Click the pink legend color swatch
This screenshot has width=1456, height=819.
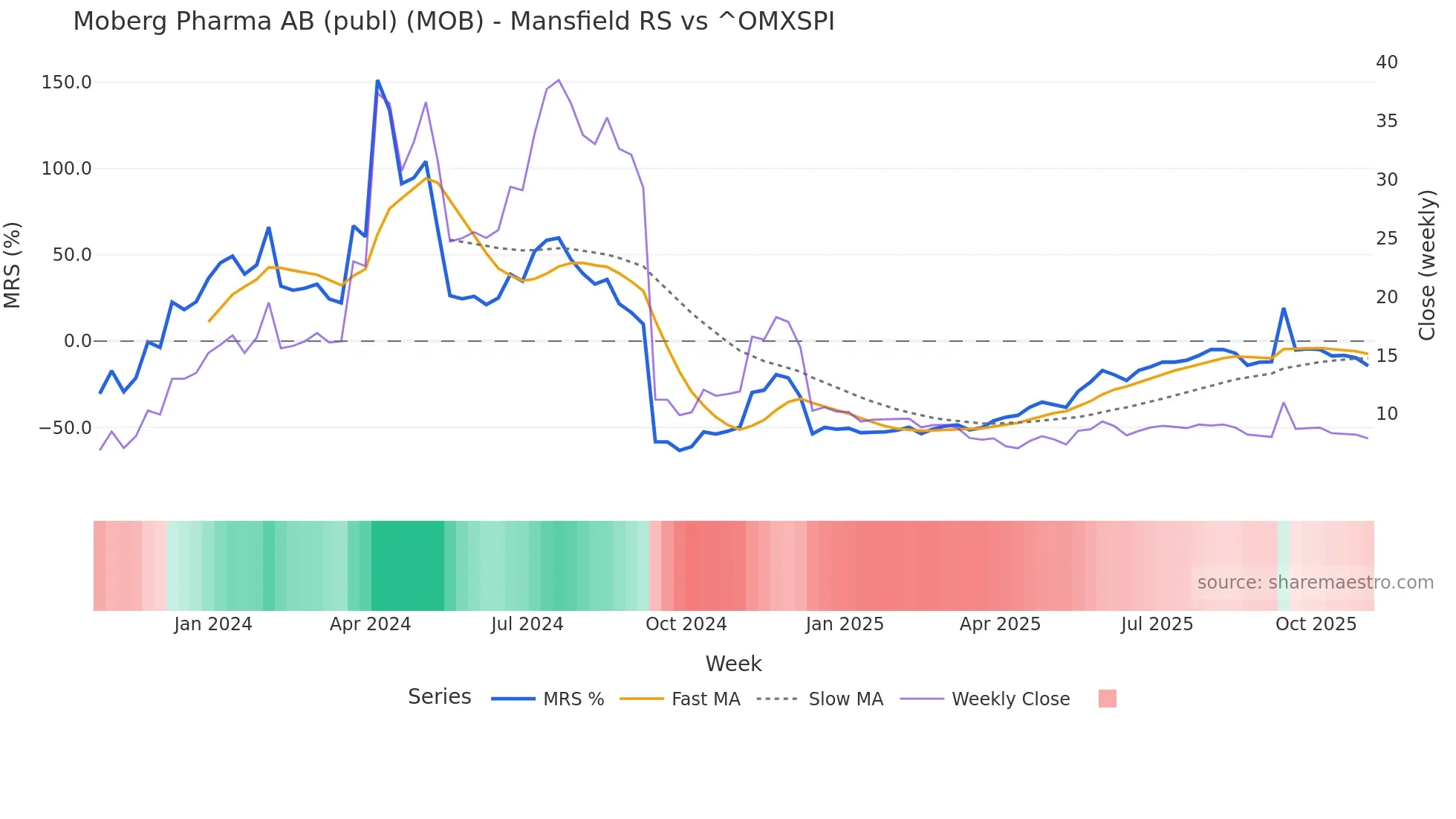tap(1108, 699)
